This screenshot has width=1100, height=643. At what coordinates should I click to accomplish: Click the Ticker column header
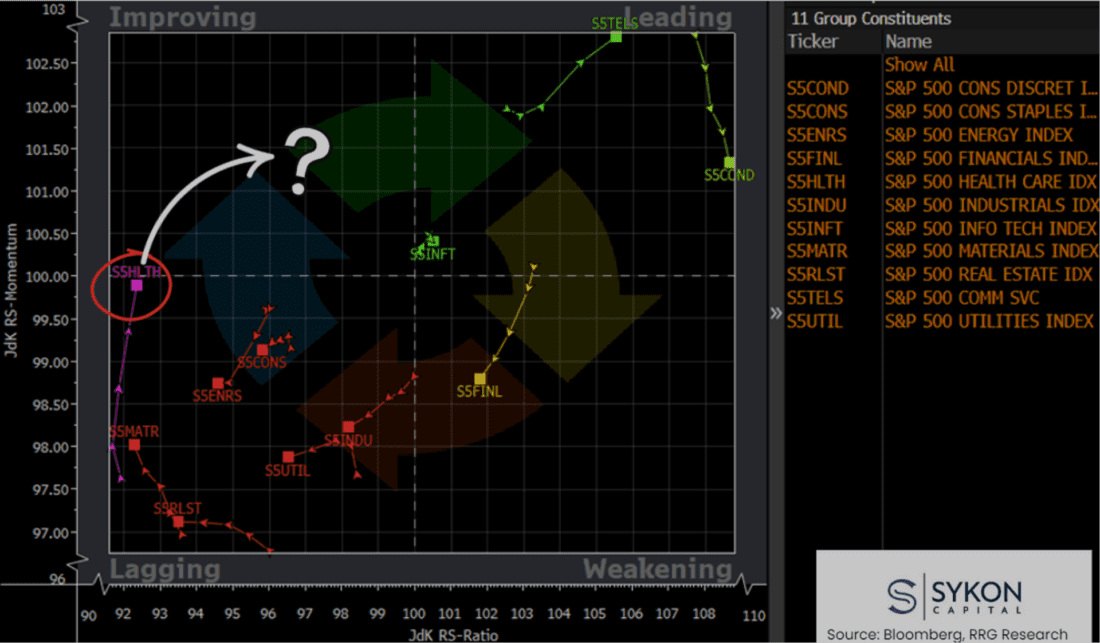click(812, 41)
